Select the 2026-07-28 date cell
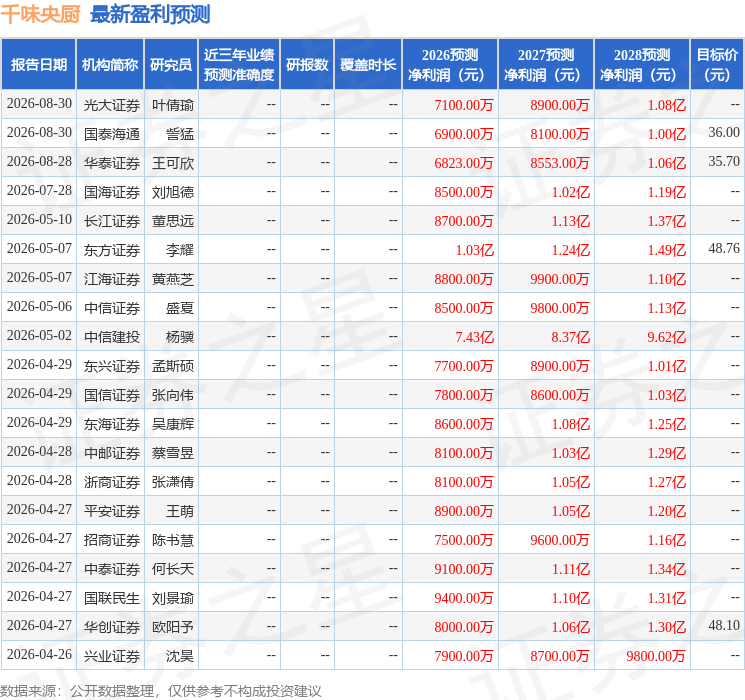The width and height of the screenshot is (745, 700). (x=39, y=191)
